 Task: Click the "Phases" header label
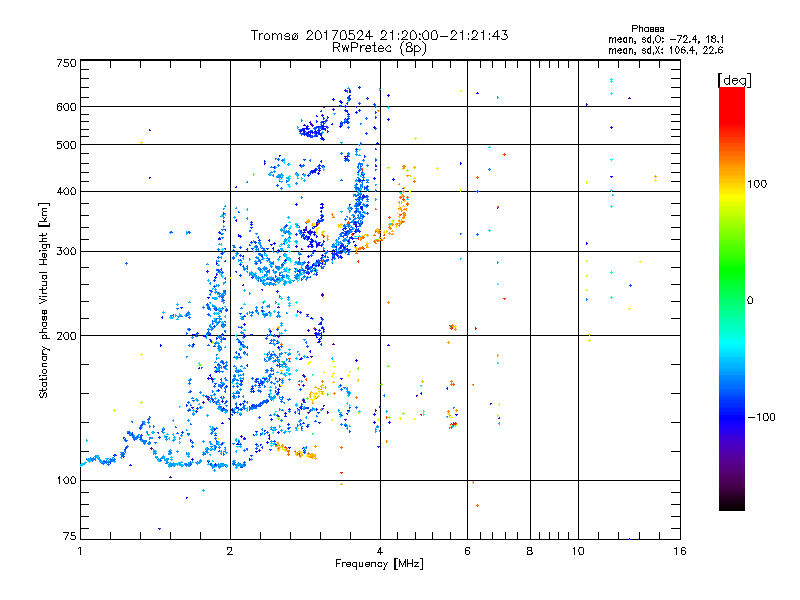coord(647,29)
